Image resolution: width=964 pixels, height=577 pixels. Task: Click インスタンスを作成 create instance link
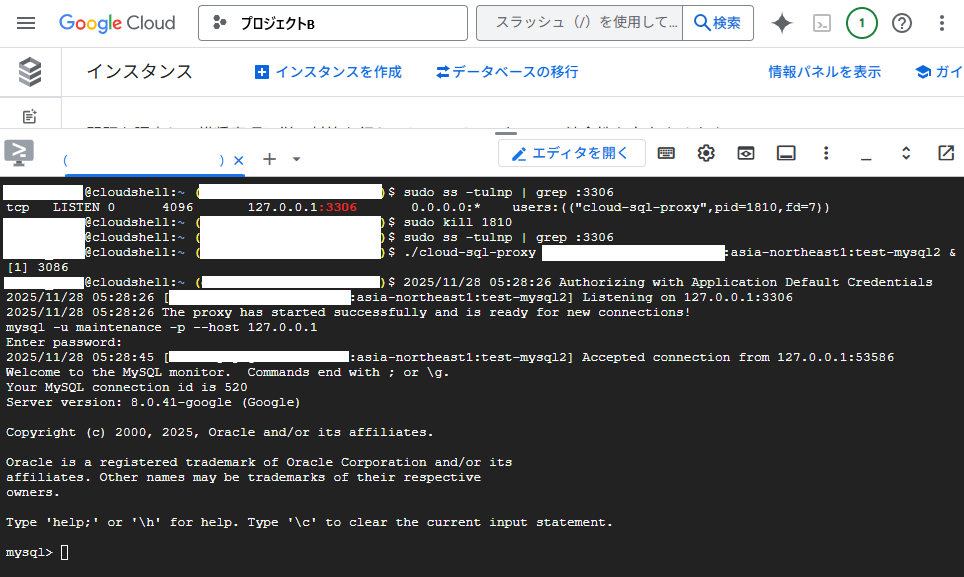[328, 72]
